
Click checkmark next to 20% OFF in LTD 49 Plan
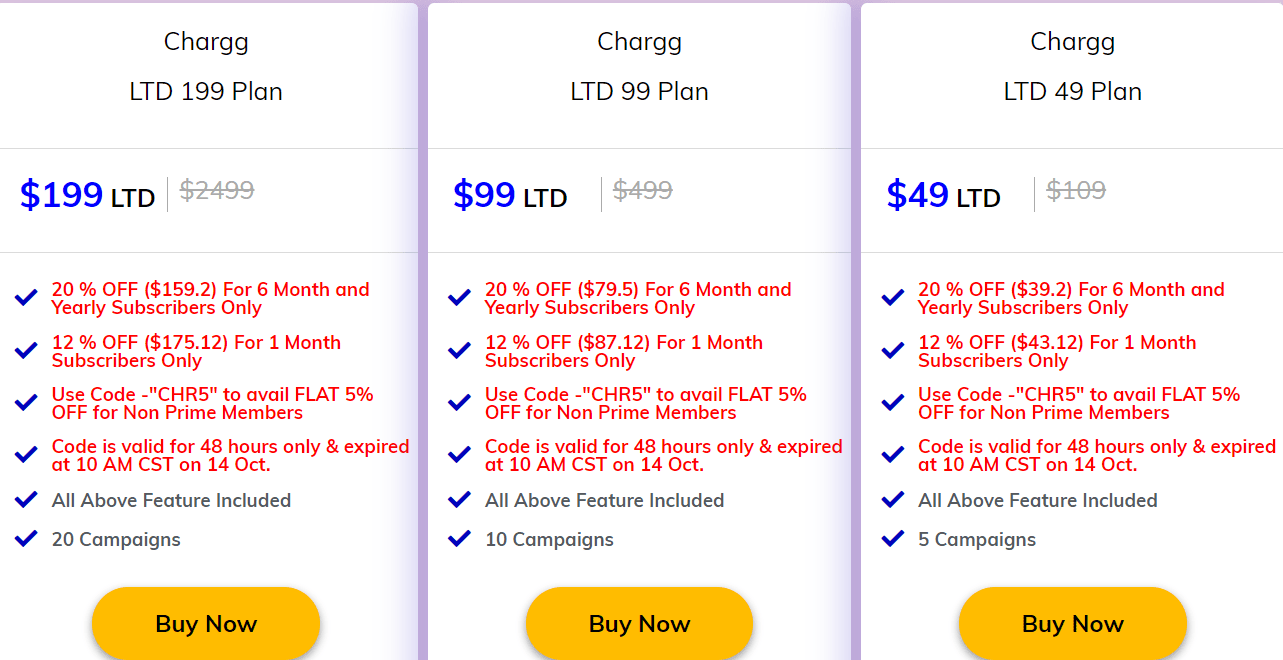[x=892, y=296]
